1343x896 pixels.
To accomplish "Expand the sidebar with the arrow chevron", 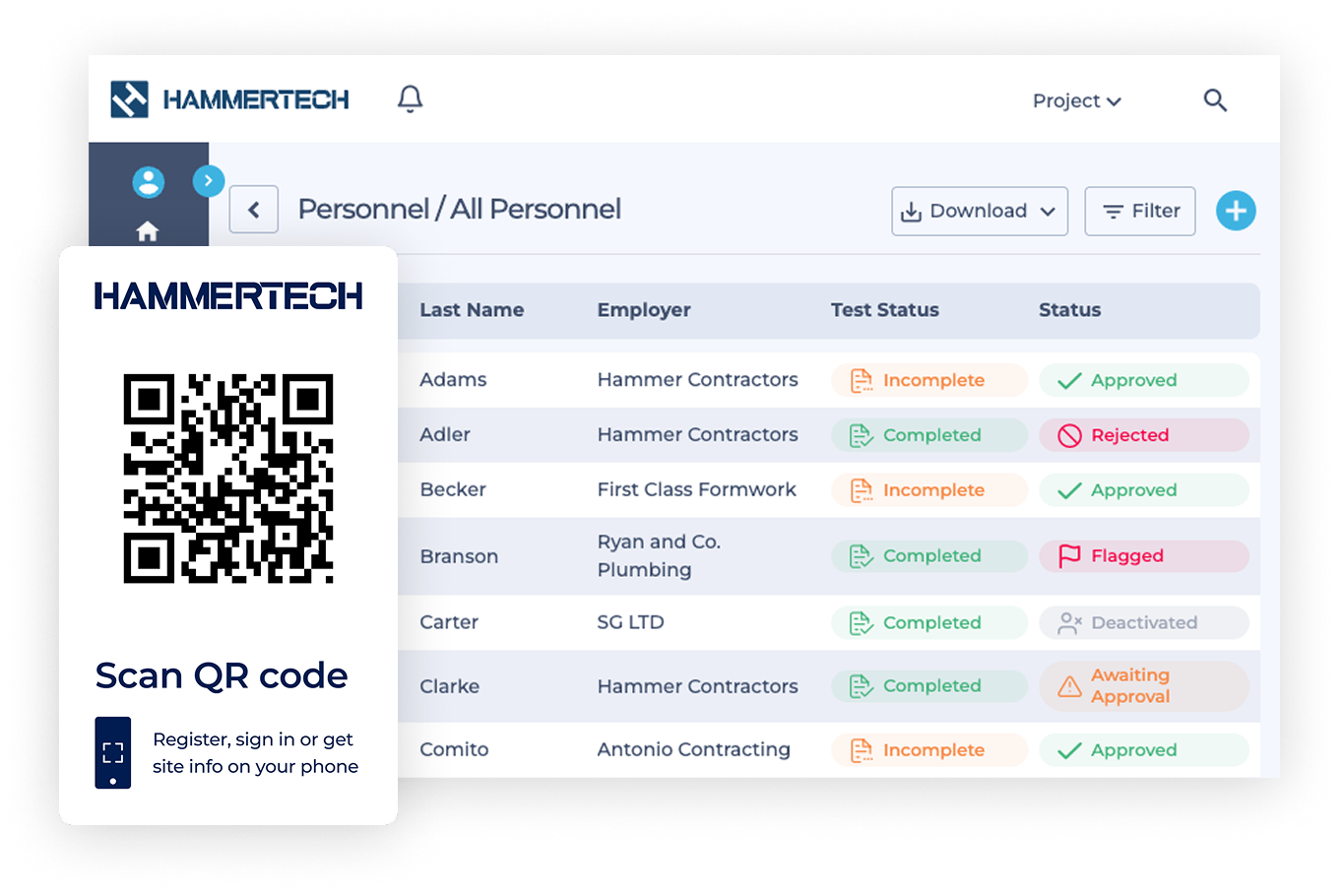I will click(x=208, y=181).
